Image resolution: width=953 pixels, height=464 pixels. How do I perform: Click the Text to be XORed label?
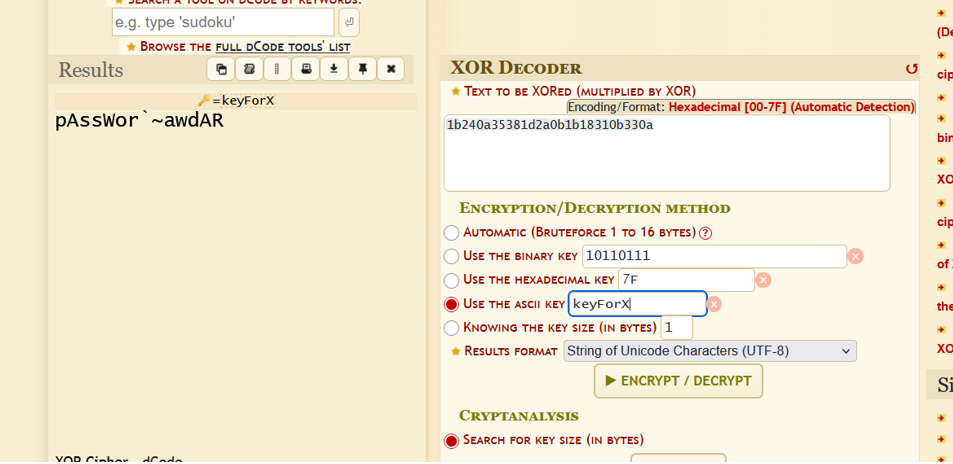point(580,92)
